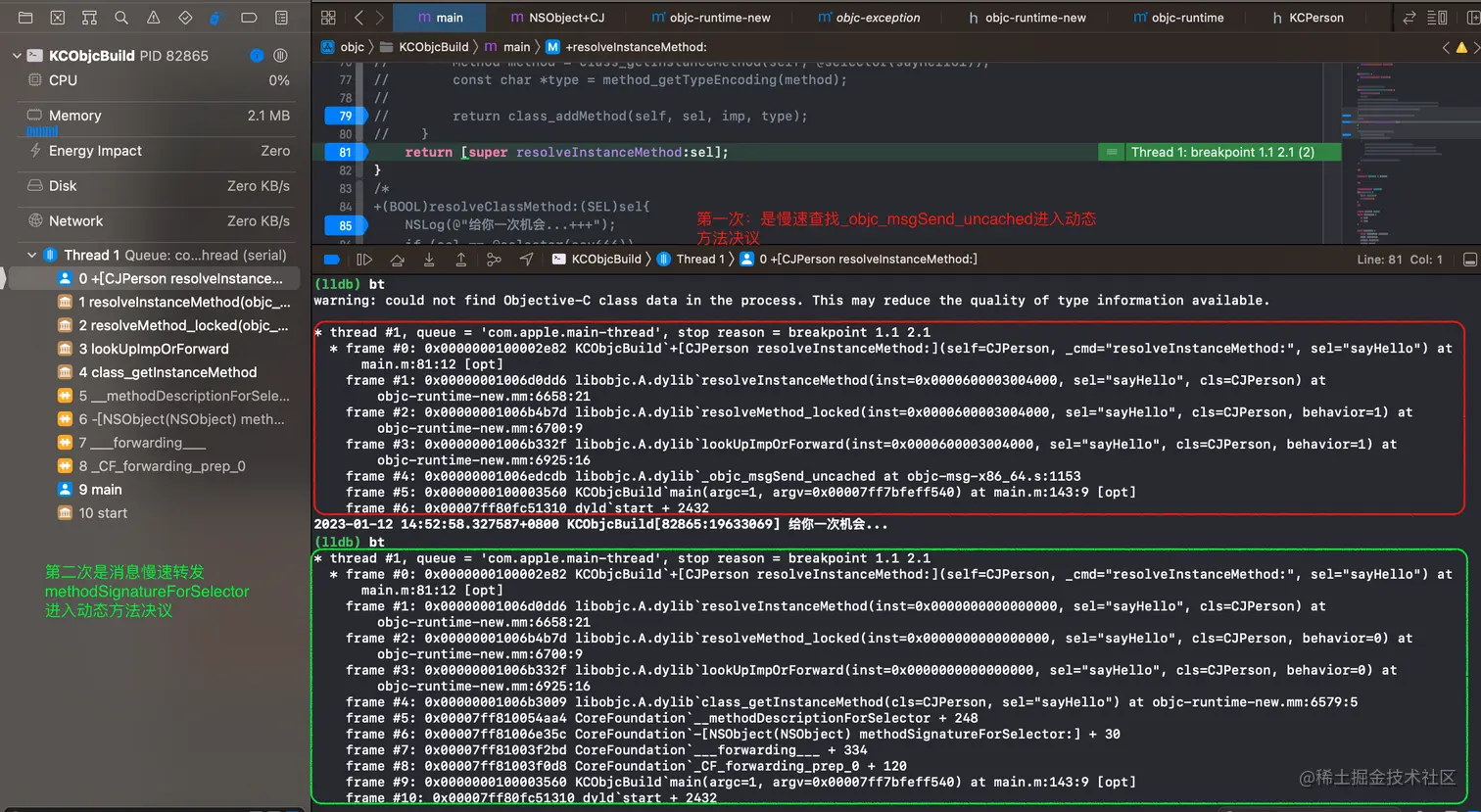Image resolution: width=1481 pixels, height=812 pixels.
Task: Open the Issue navigator warning icon
Action: coord(154,18)
